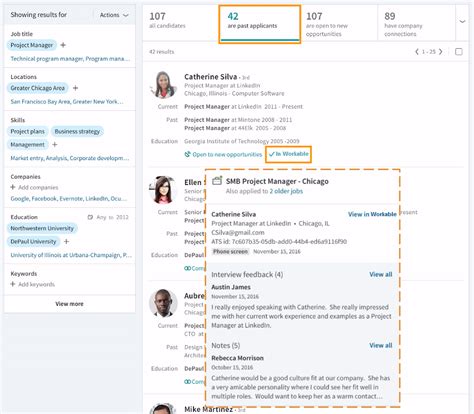474x414 pixels.
Task: Switch to the 107 all candidates tab
Action: tap(181, 23)
